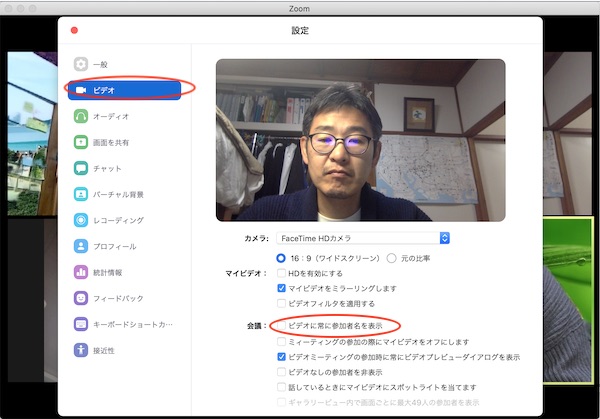Check ビデオなしの参加者を非表示
600x419 pixels.
tap(281, 372)
